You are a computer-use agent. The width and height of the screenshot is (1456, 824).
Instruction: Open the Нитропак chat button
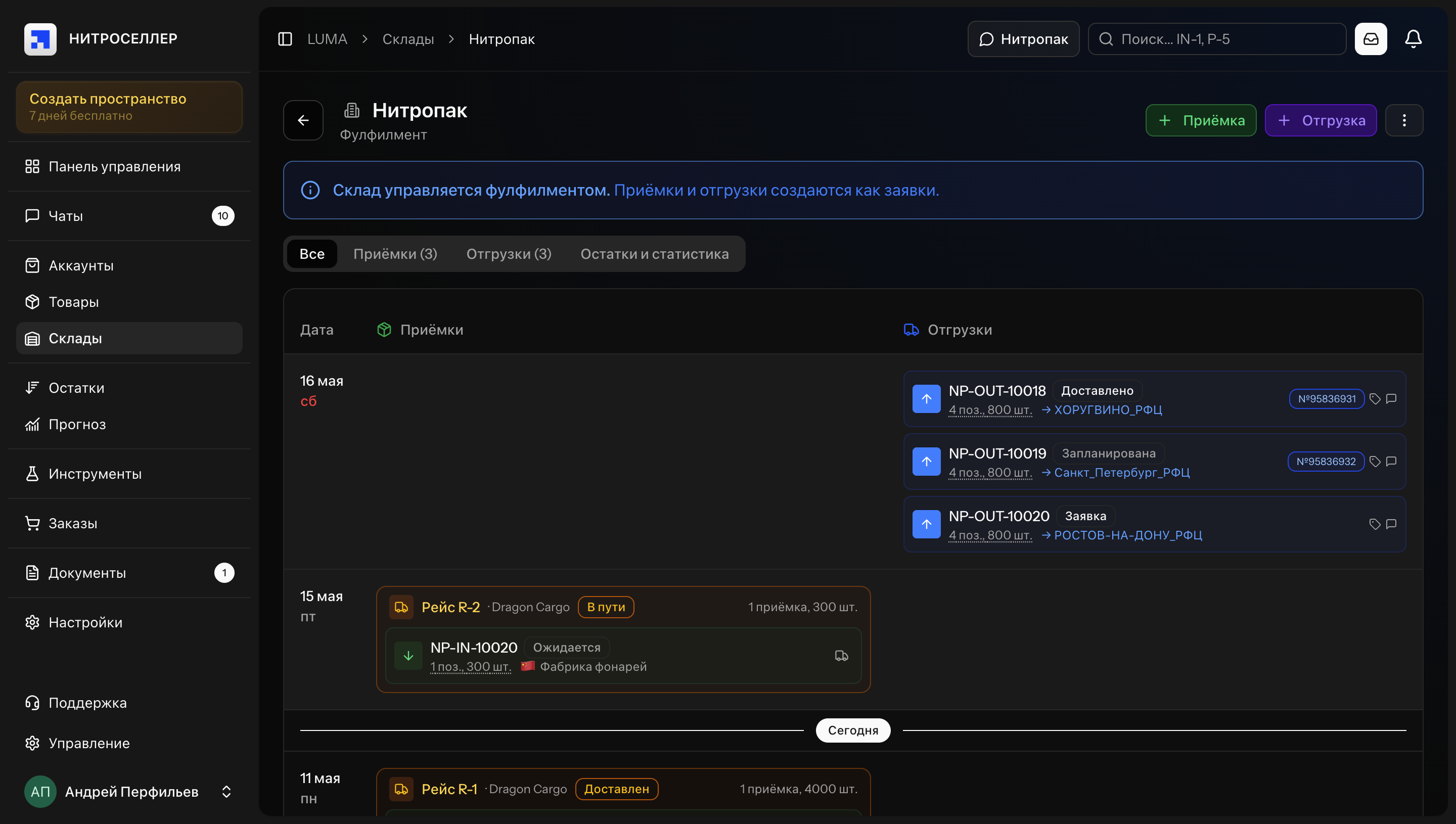click(1023, 39)
